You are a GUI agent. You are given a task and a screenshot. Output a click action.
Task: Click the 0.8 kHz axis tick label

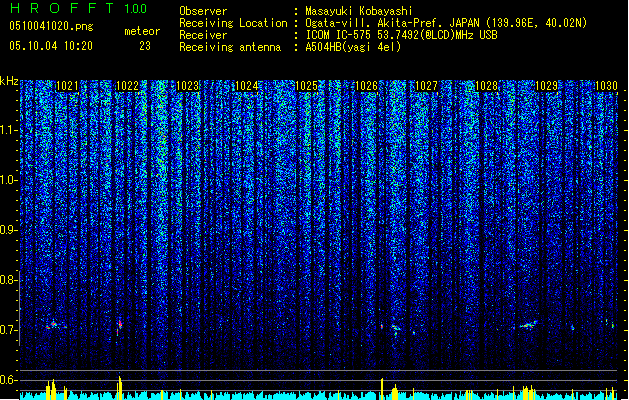[8, 280]
